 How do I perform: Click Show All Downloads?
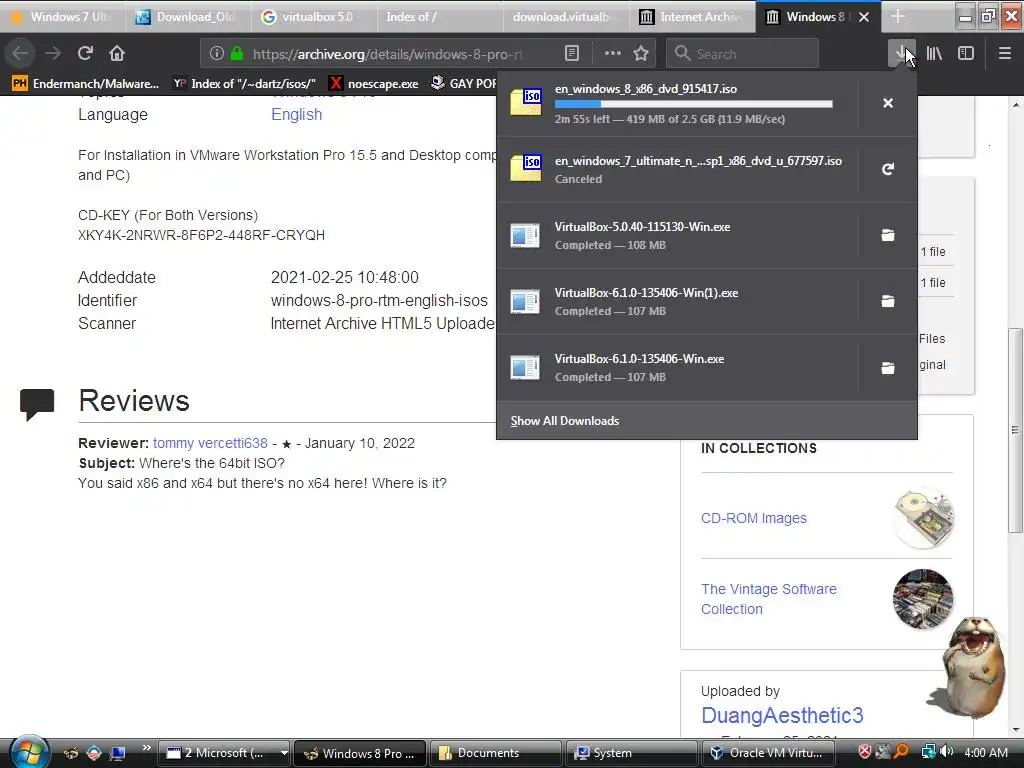point(565,421)
